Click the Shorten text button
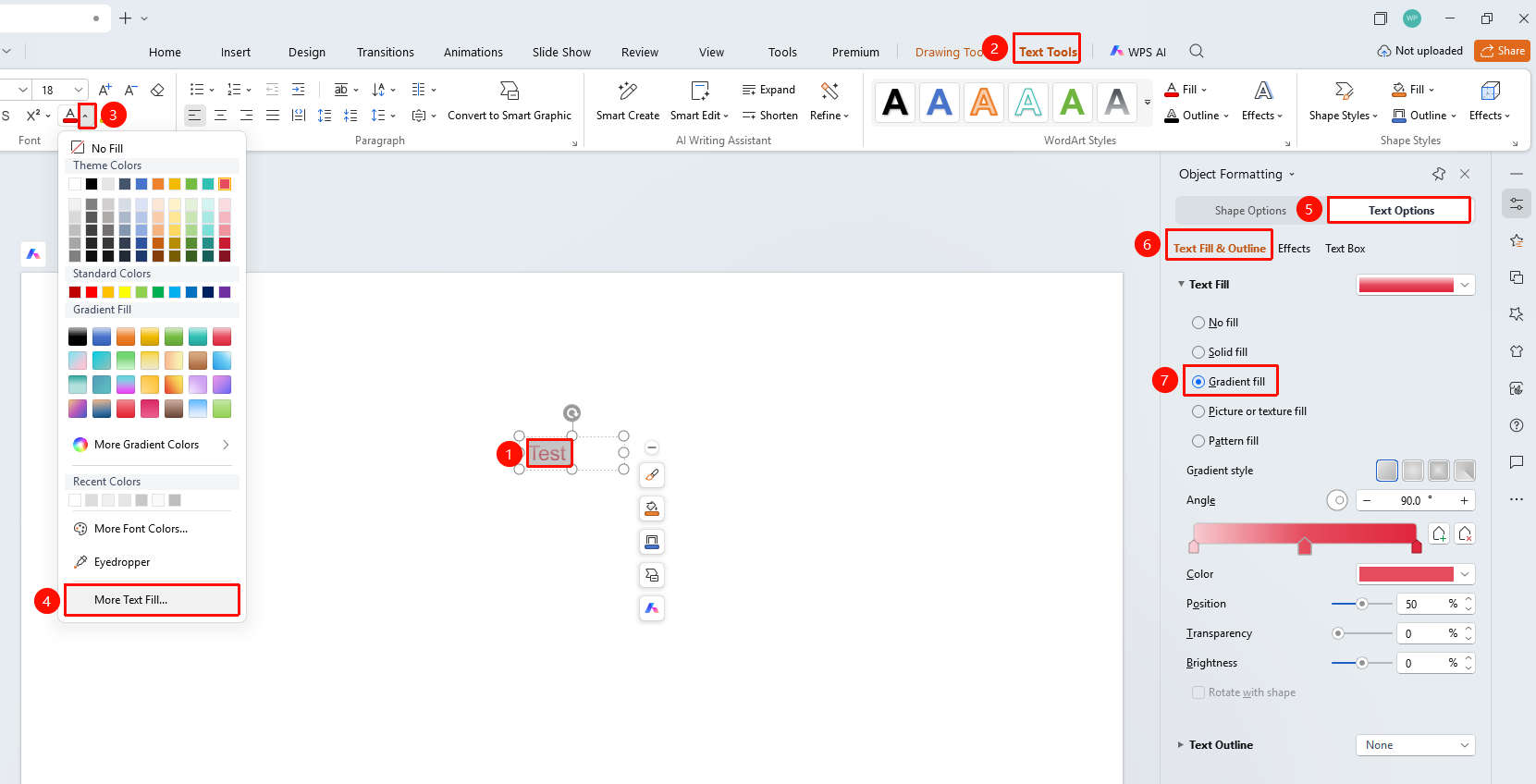Screen dimensions: 1536x784 point(769,116)
